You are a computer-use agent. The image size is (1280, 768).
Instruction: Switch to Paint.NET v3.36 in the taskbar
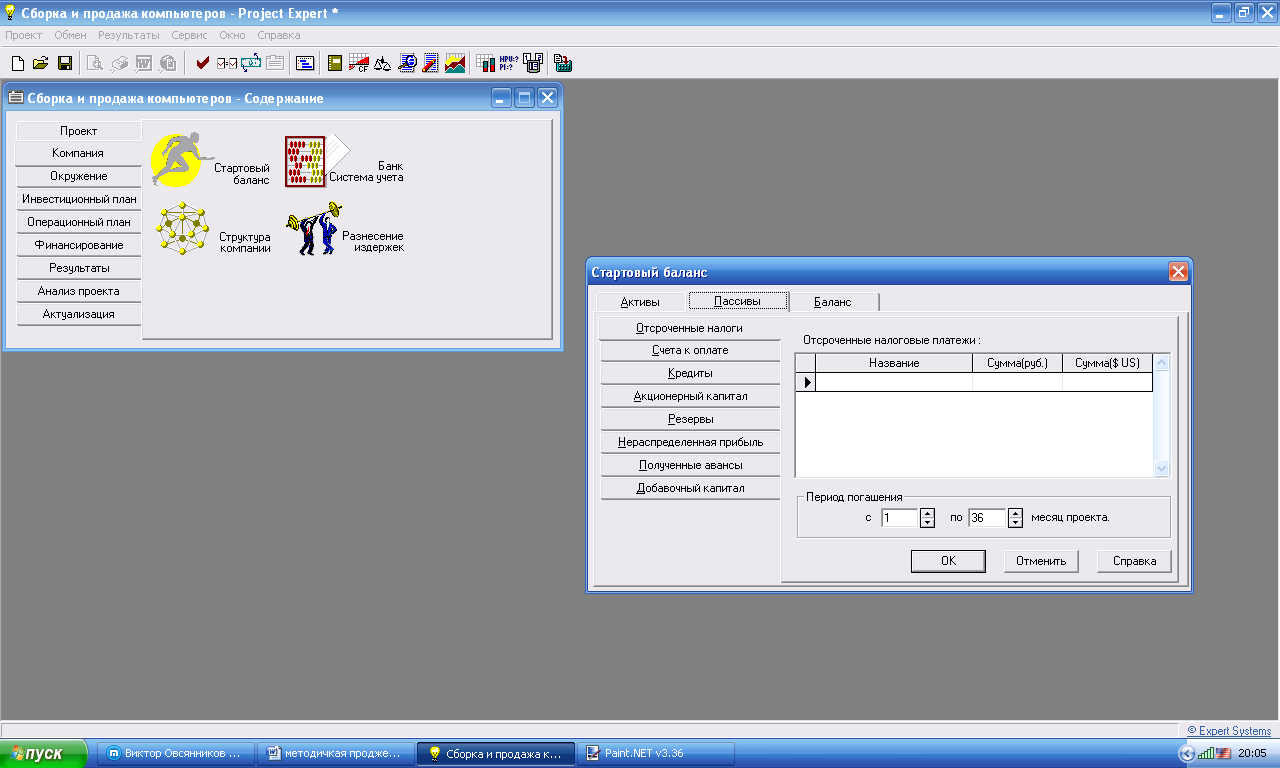(656, 753)
